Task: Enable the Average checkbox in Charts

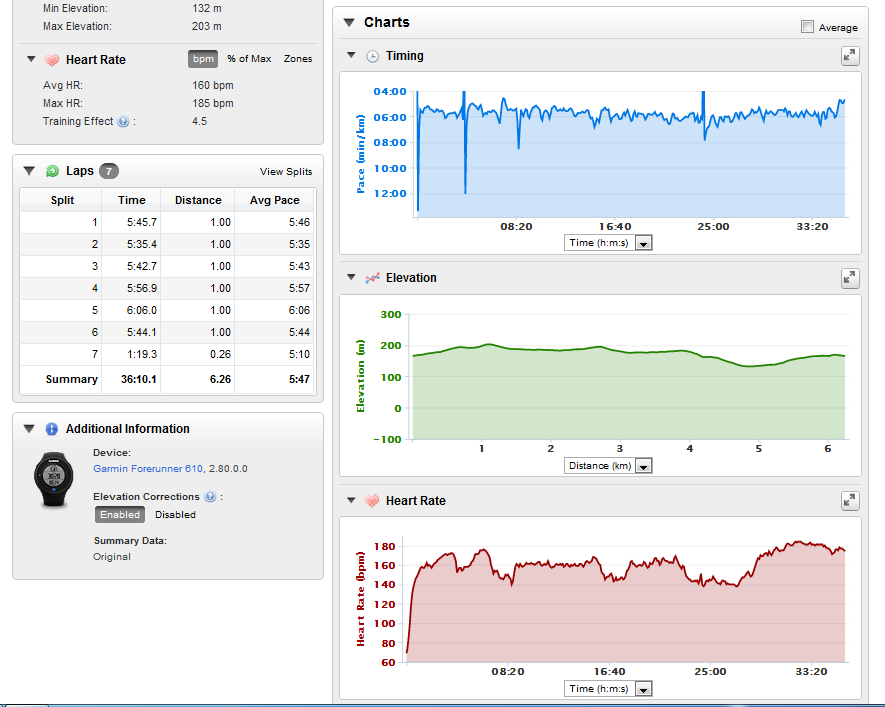Action: [x=807, y=27]
